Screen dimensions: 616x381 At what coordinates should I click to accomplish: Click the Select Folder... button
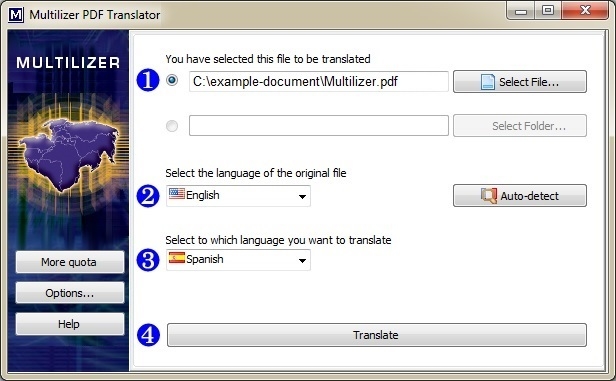520,126
